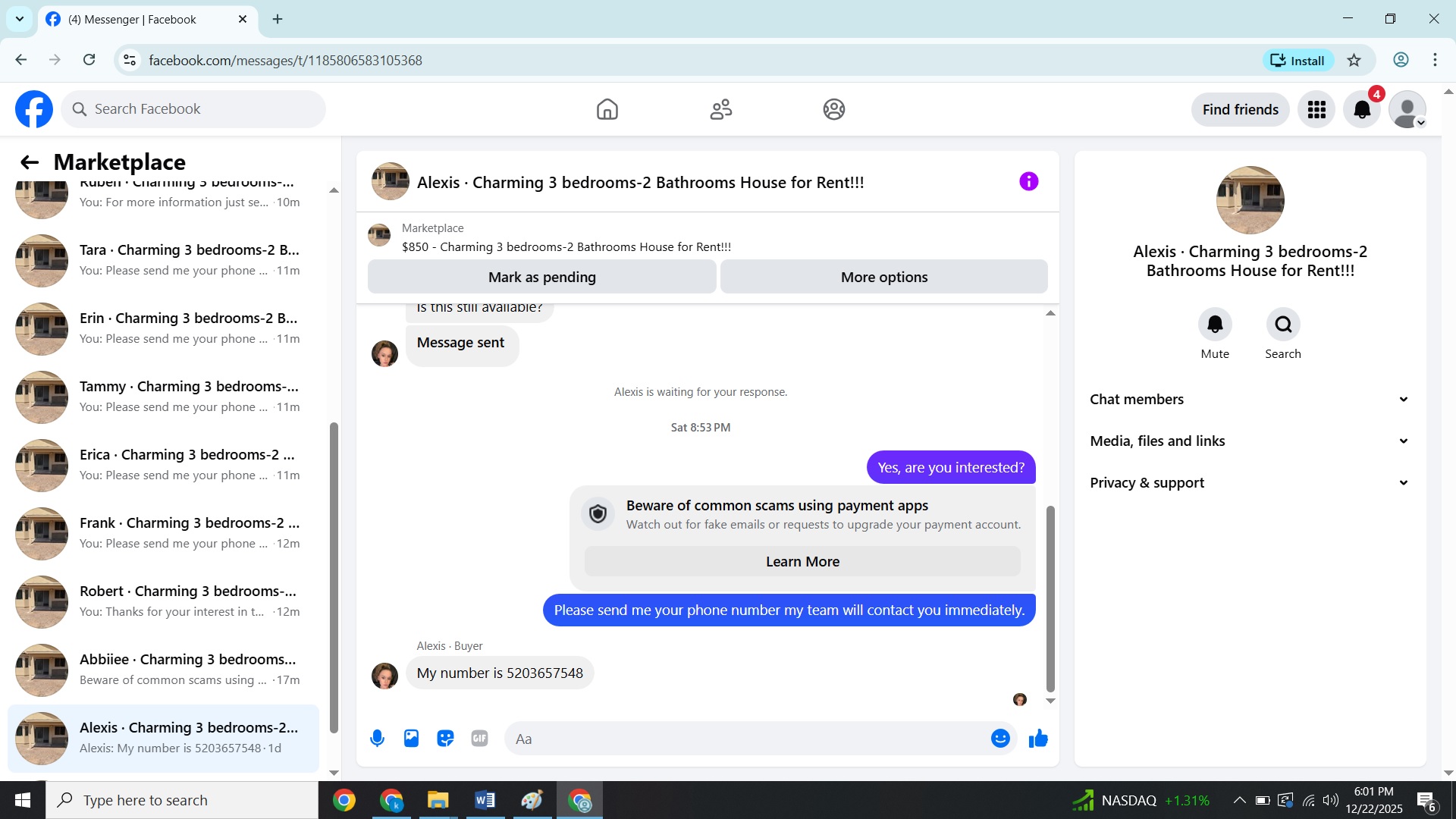Click the Mark as pending button

point(541,278)
